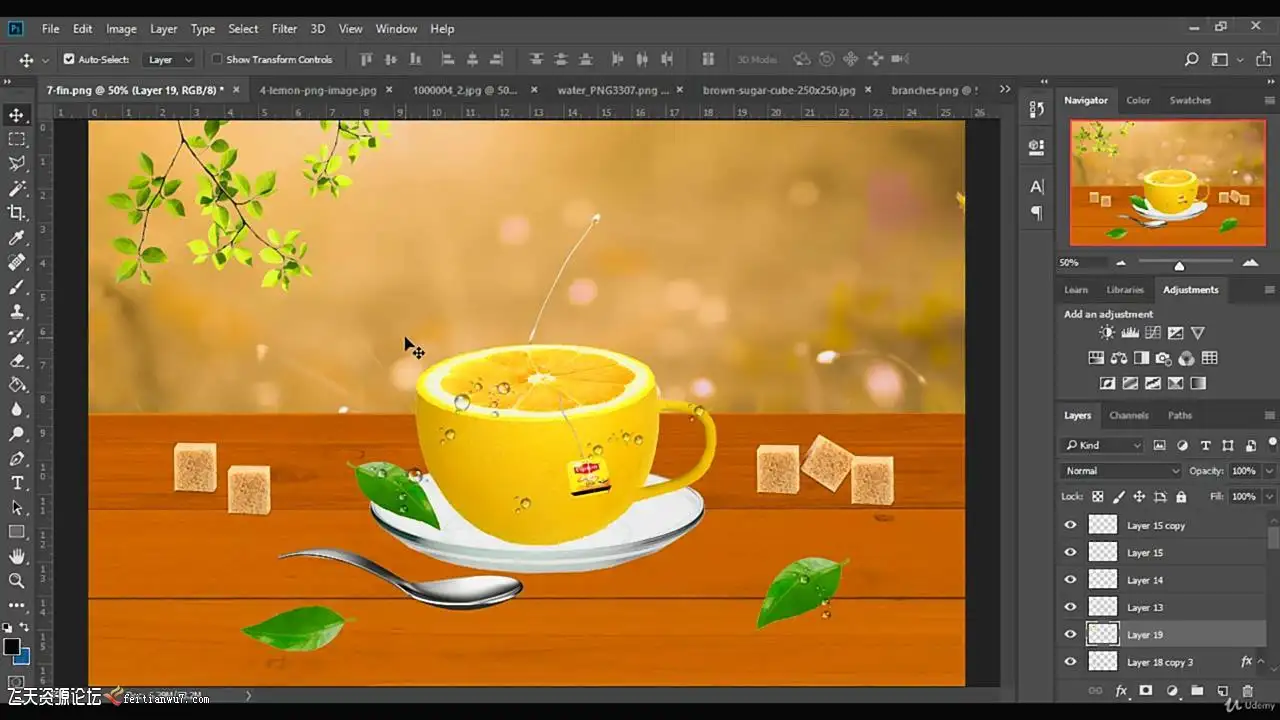This screenshot has width=1280, height=720.
Task: Expand the Opacity slider dropdown arrow
Action: click(1269, 471)
